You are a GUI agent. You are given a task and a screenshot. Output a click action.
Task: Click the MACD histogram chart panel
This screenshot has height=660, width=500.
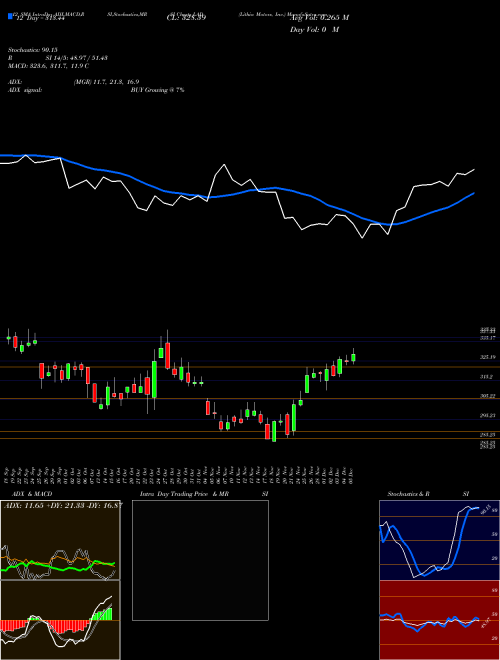[60, 620]
